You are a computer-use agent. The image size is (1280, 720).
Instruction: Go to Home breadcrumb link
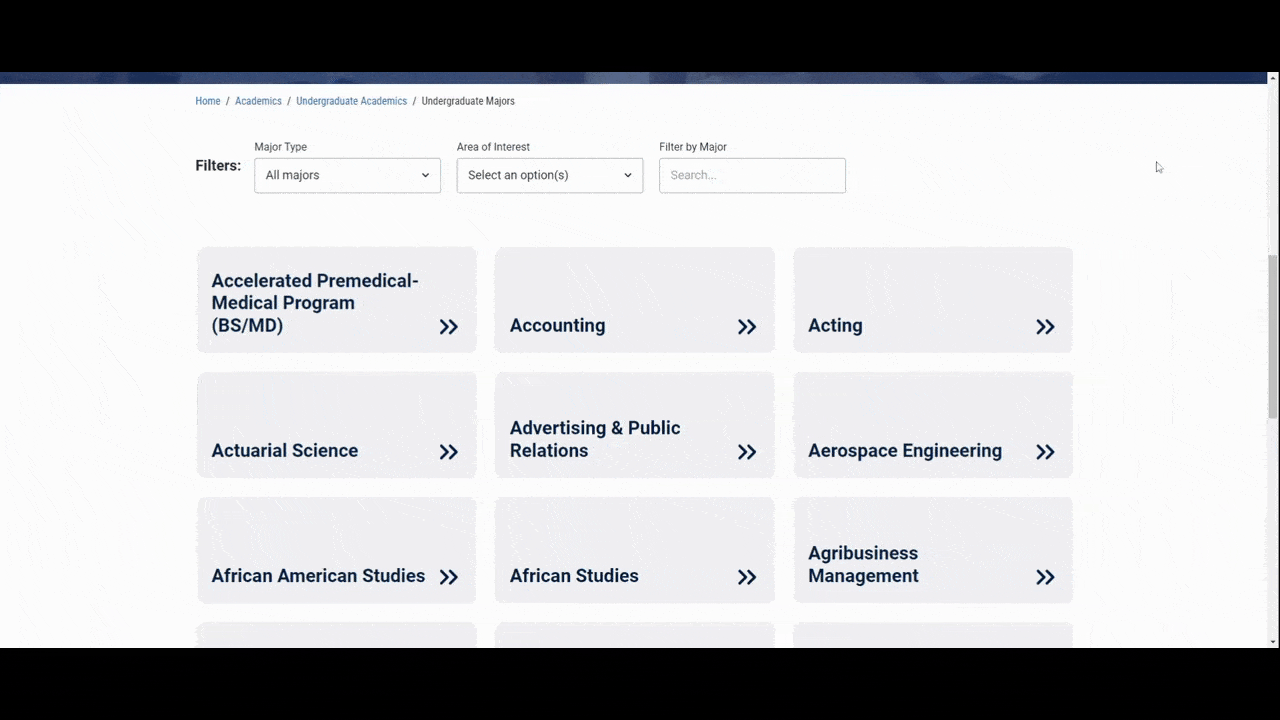pos(208,101)
